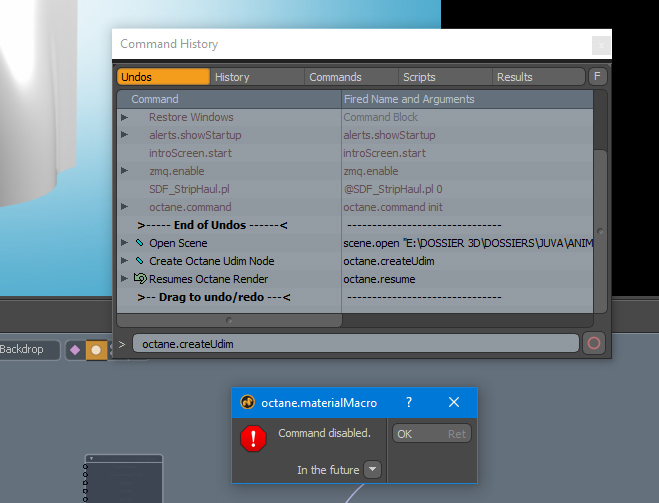Click OK in the octane.materialMacro dialog
The width and height of the screenshot is (659, 503).
click(x=432, y=434)
